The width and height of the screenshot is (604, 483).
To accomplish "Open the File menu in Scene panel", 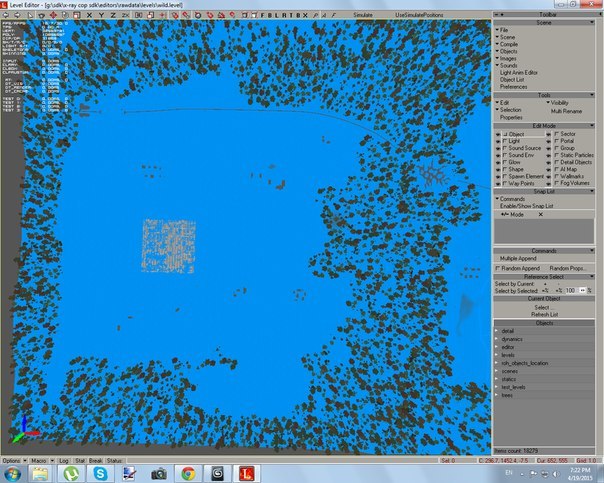I will (502, 30).
